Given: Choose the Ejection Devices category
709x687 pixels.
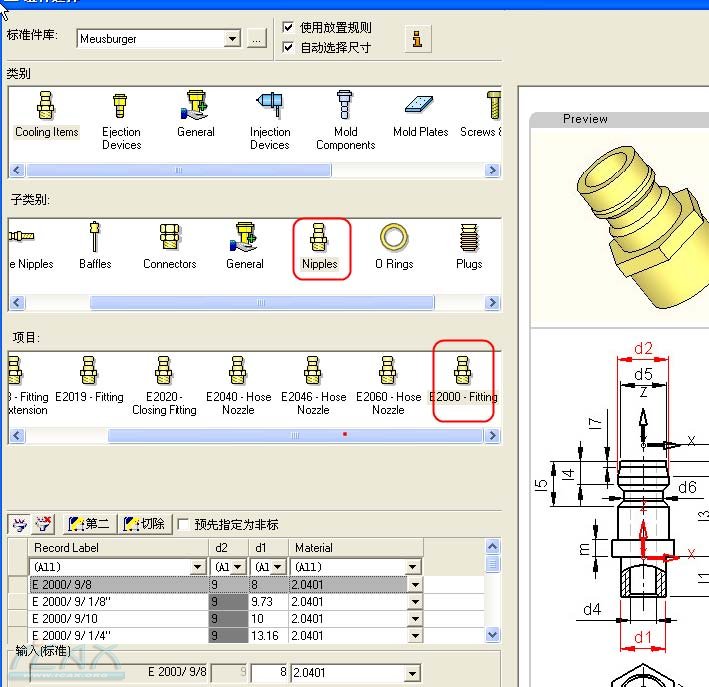Looking at the screenshot, I should tap(121, 119).
